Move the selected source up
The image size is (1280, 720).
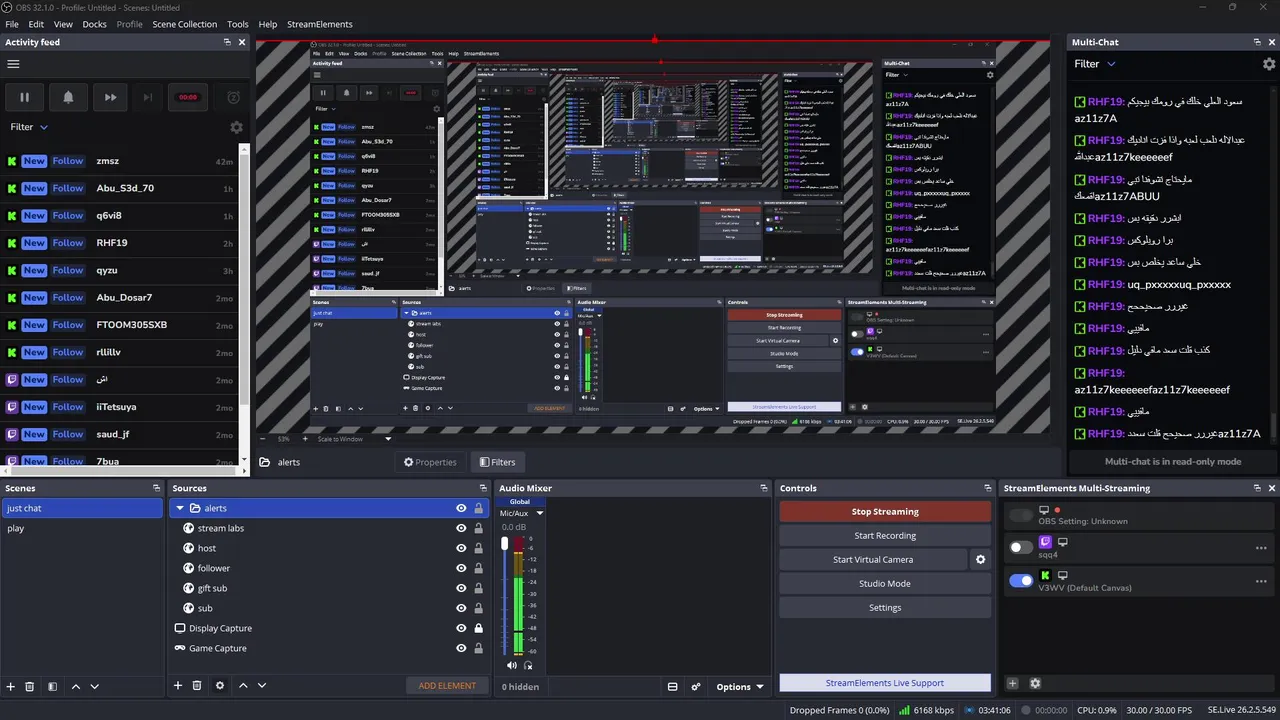tap(244, 685)
